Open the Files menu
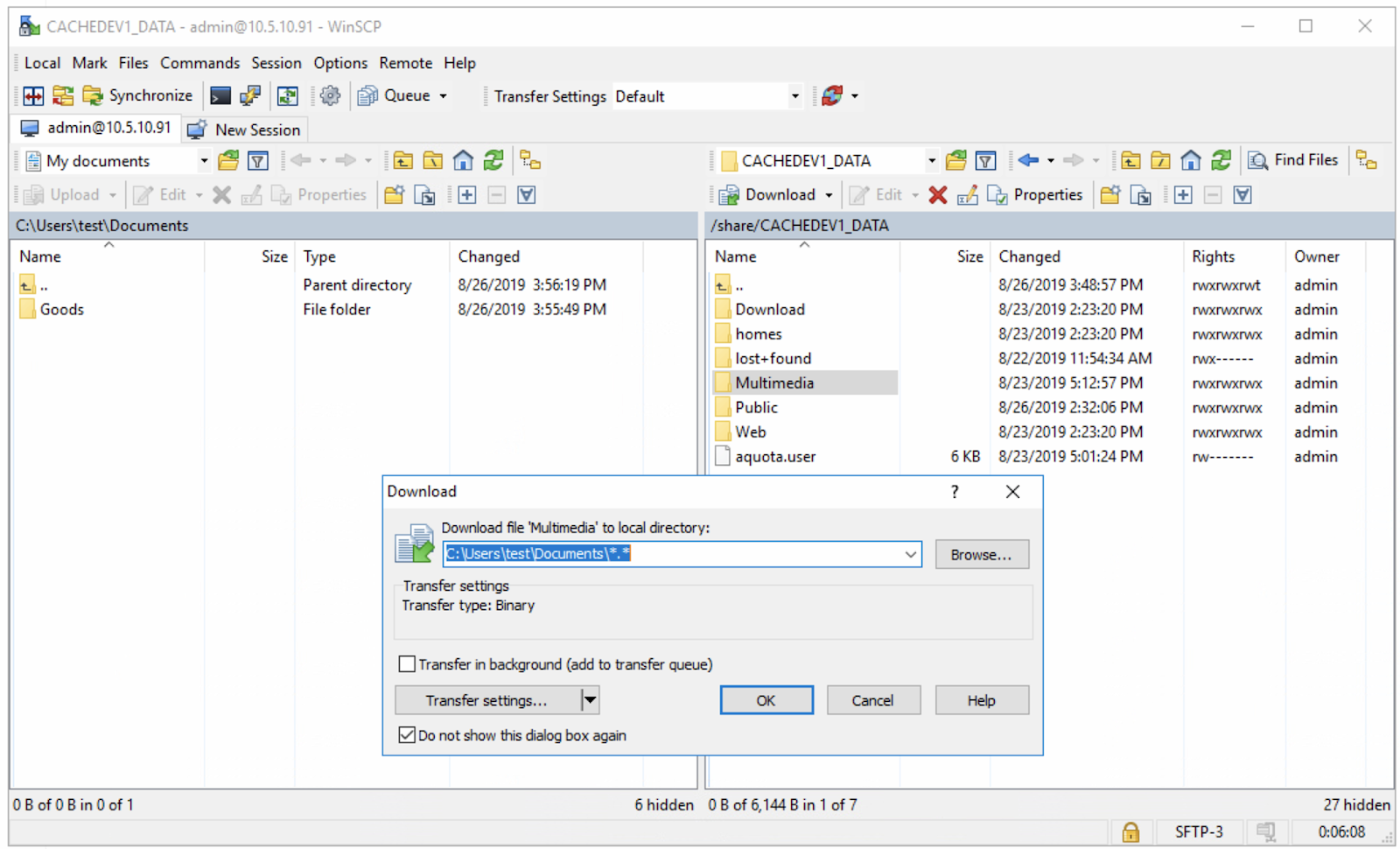This screenshot has height=849, width=1400. click(x=133, y=63)
